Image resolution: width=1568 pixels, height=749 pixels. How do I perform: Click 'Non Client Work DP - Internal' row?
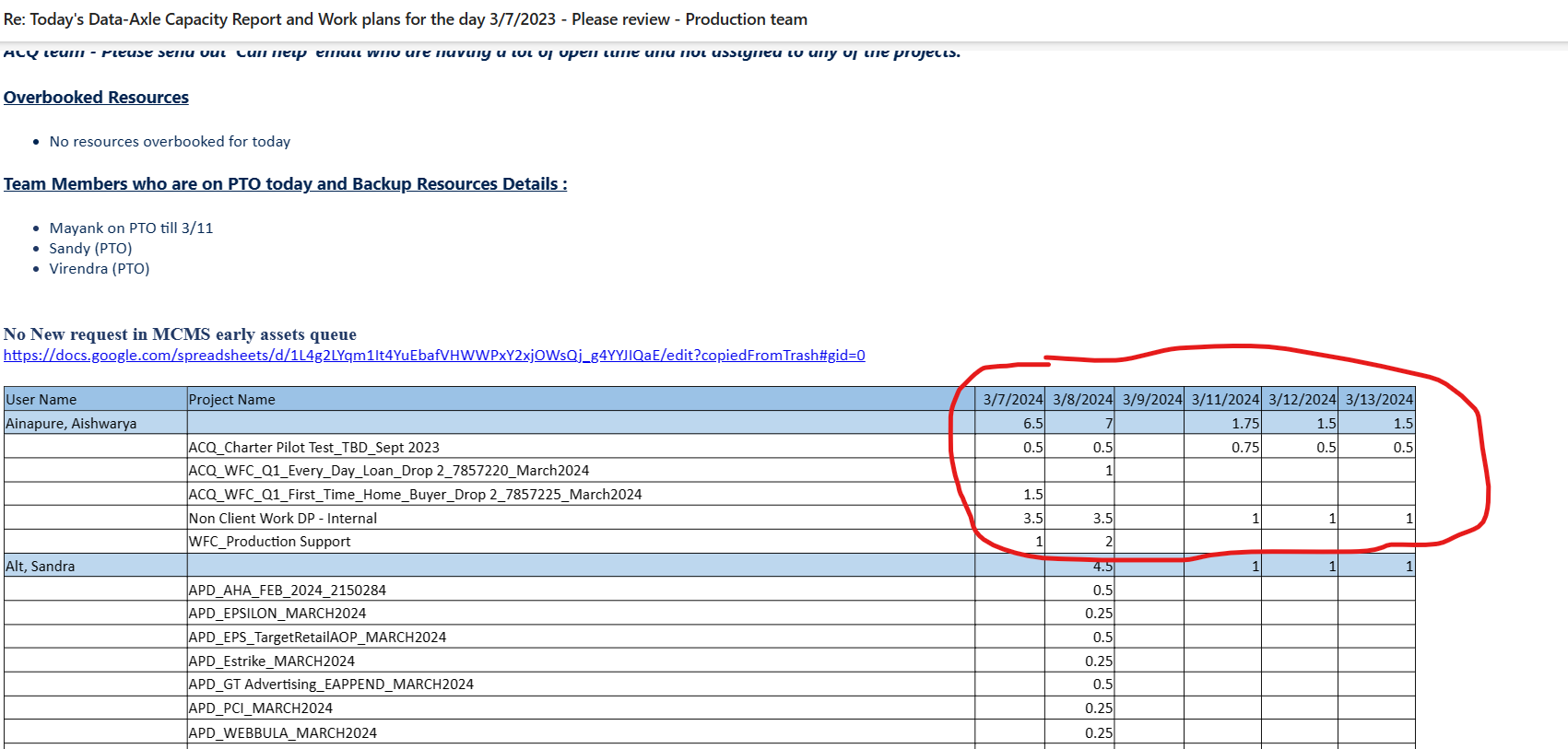click(x=709, y=518)
